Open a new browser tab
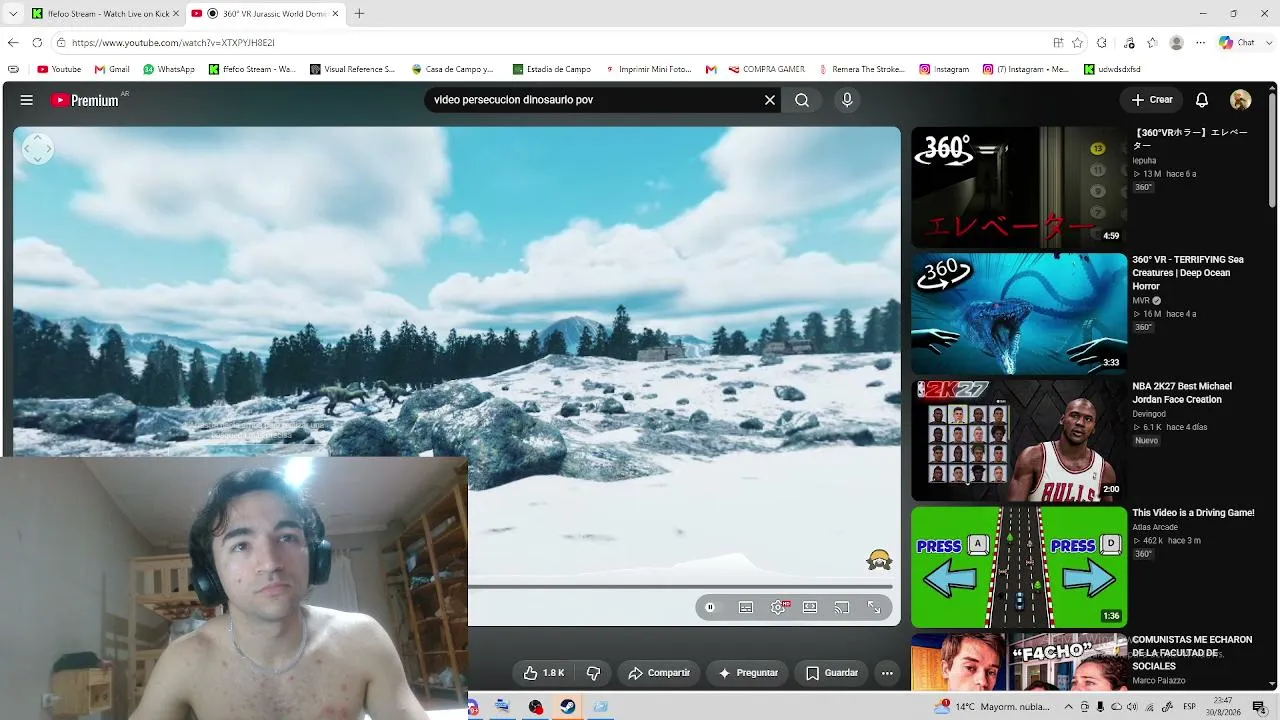Viewport: 1280px width, 720px height. [x=359, y=14]
